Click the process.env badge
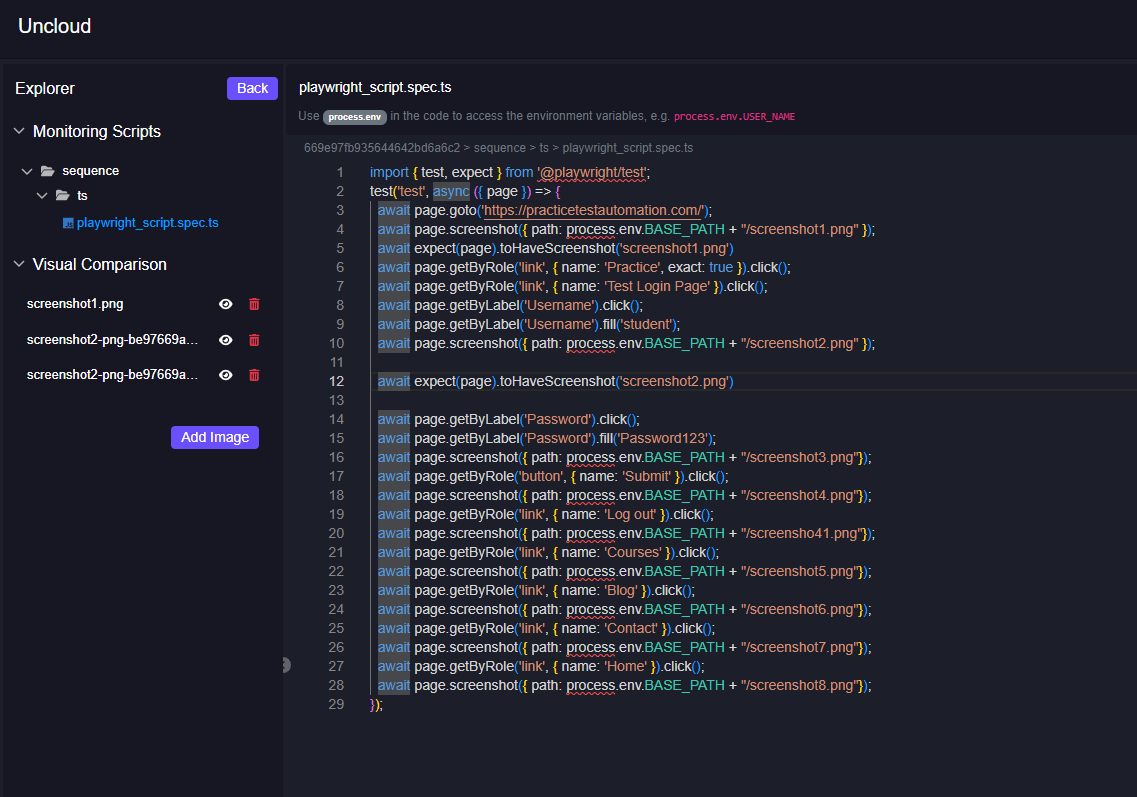 (x=355, y=117)
